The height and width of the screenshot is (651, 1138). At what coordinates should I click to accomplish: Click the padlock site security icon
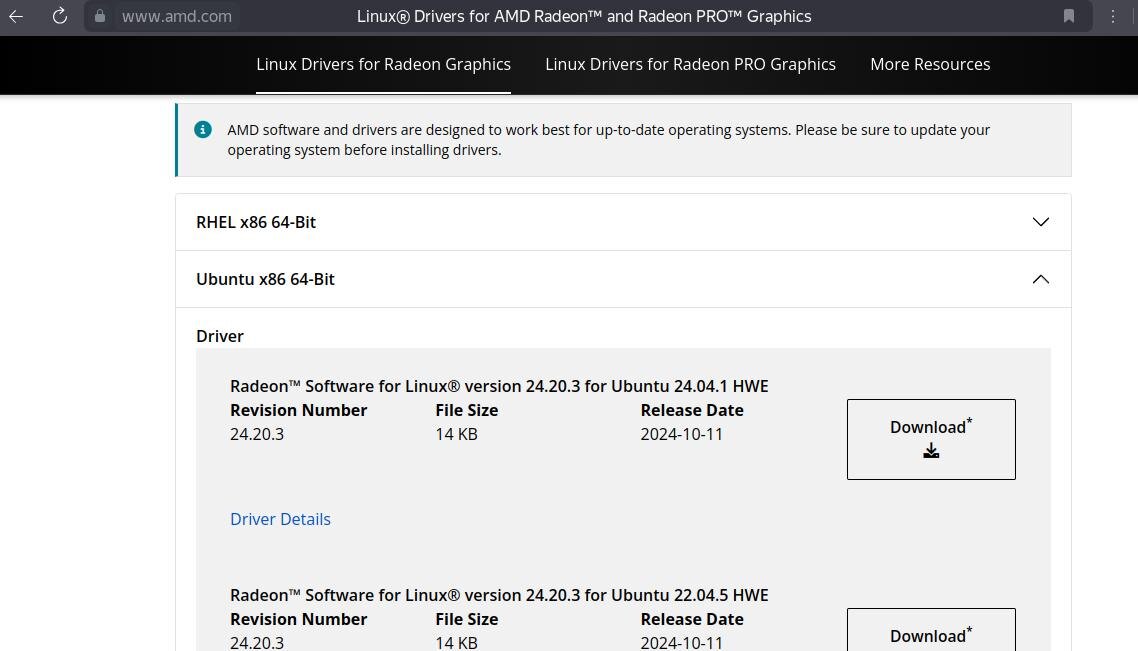[x=100, y=16]
